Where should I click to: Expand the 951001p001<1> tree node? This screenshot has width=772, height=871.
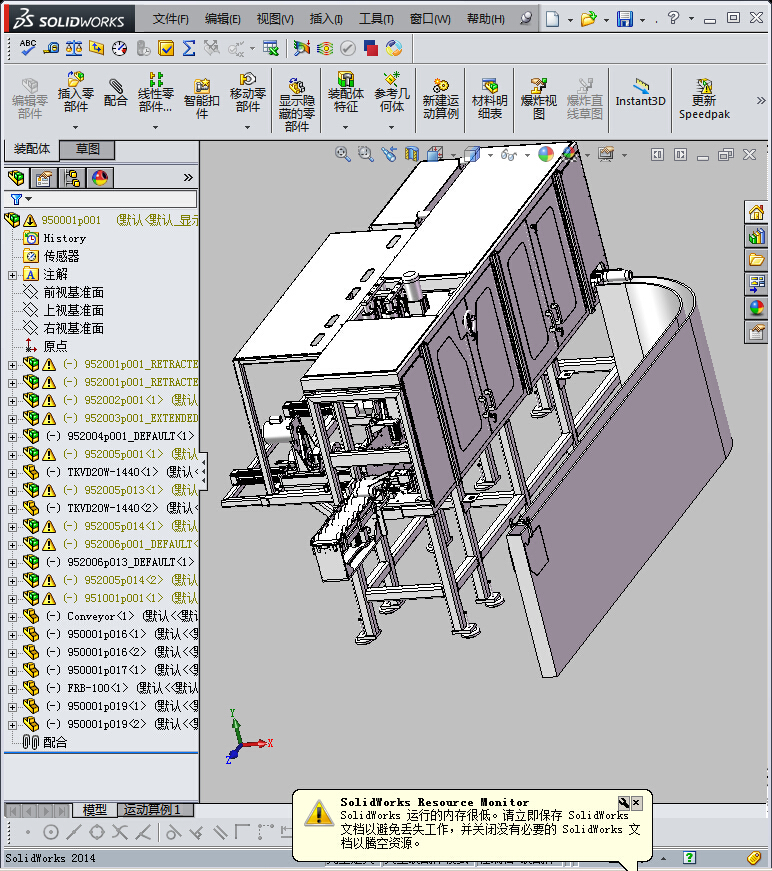(x=12, y=599)
